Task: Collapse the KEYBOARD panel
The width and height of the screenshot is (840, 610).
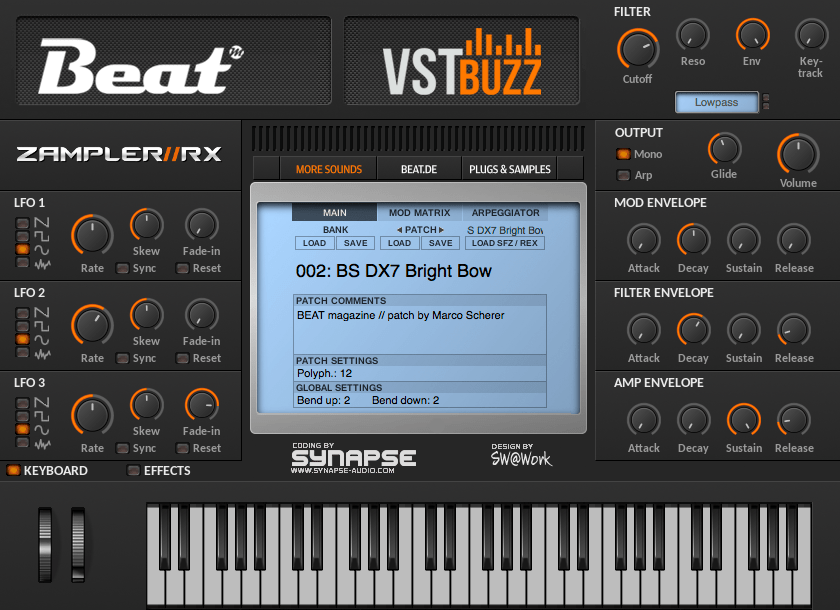Action: 14,470
